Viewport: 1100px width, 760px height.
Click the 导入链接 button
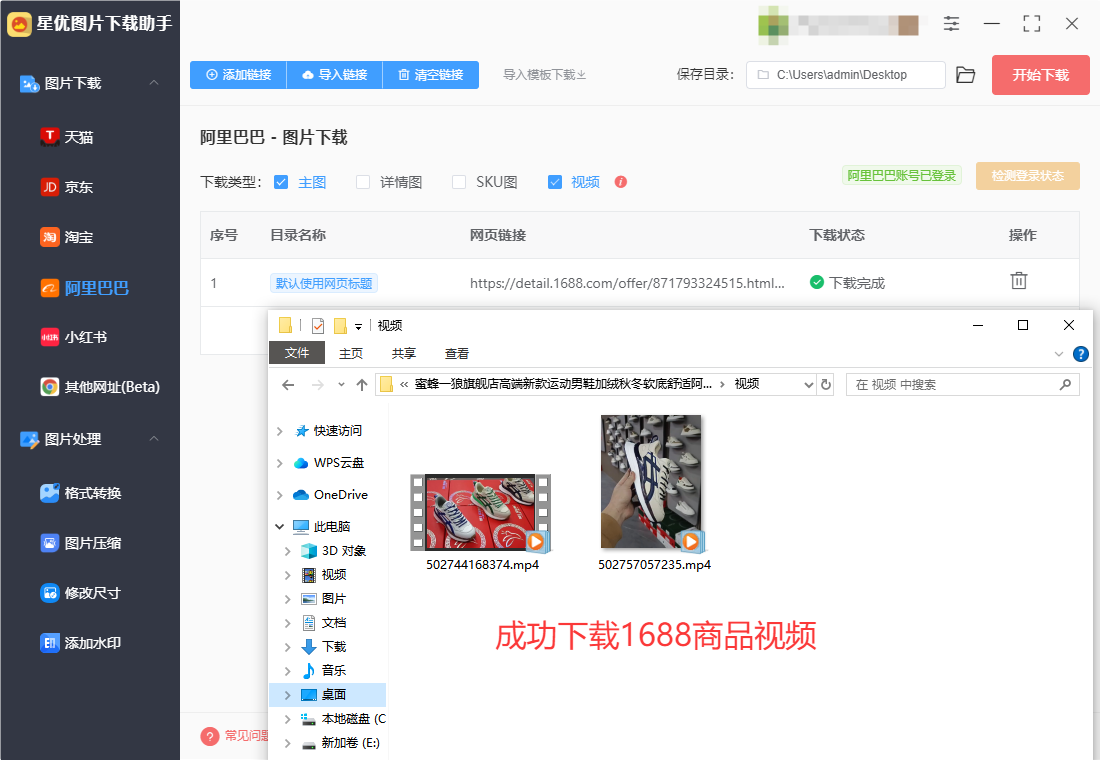tap(335, 74)
